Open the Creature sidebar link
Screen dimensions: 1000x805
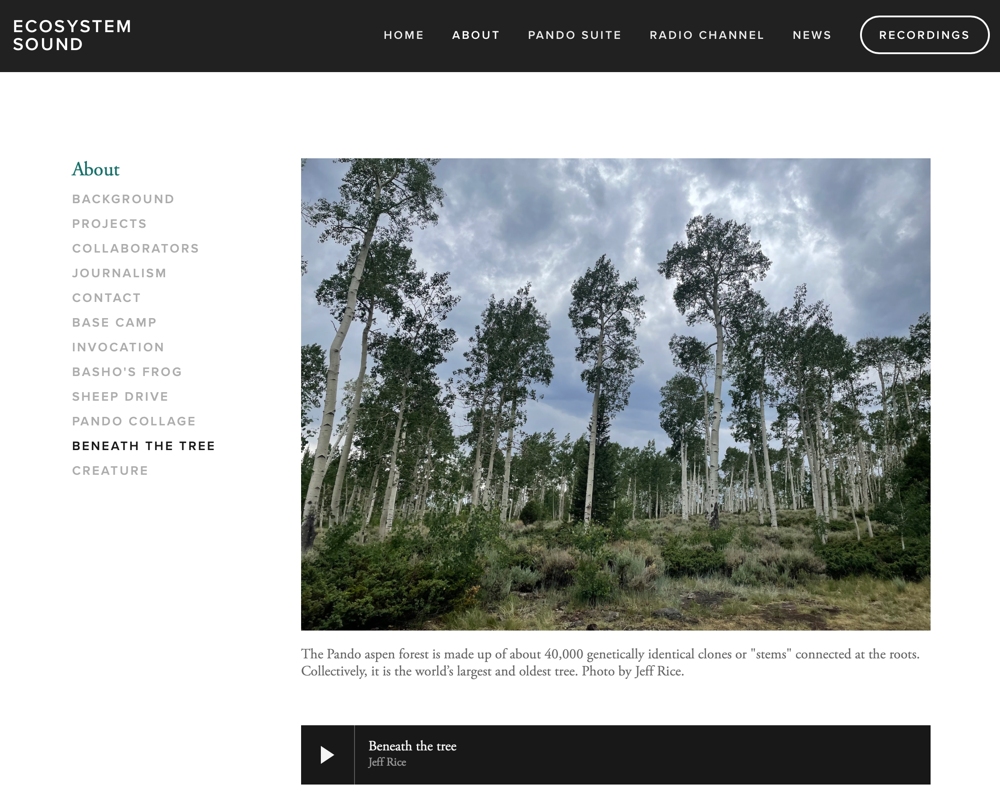click(110, 471)
